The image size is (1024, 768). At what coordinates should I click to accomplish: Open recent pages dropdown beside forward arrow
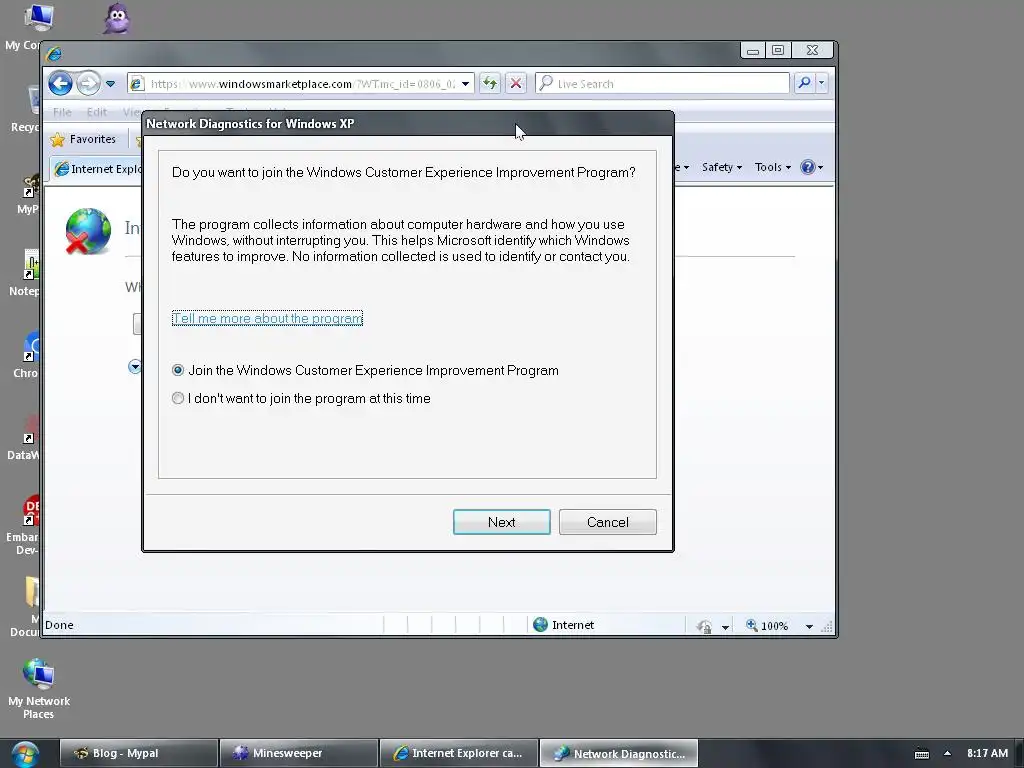pos(110,84)
